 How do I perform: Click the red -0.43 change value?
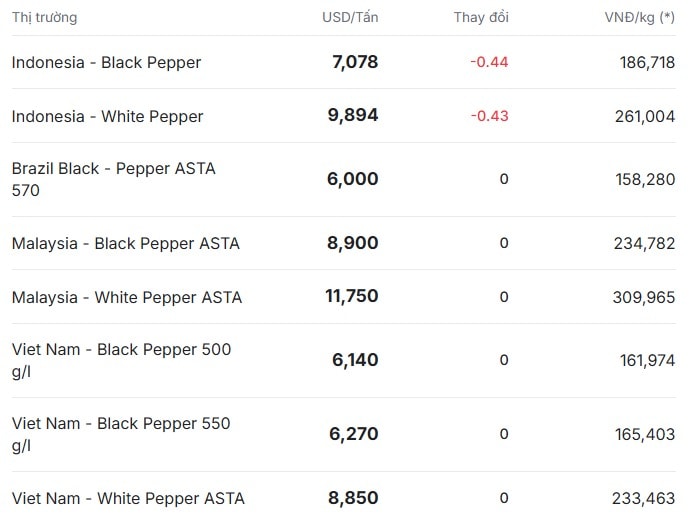coord(489,116)
